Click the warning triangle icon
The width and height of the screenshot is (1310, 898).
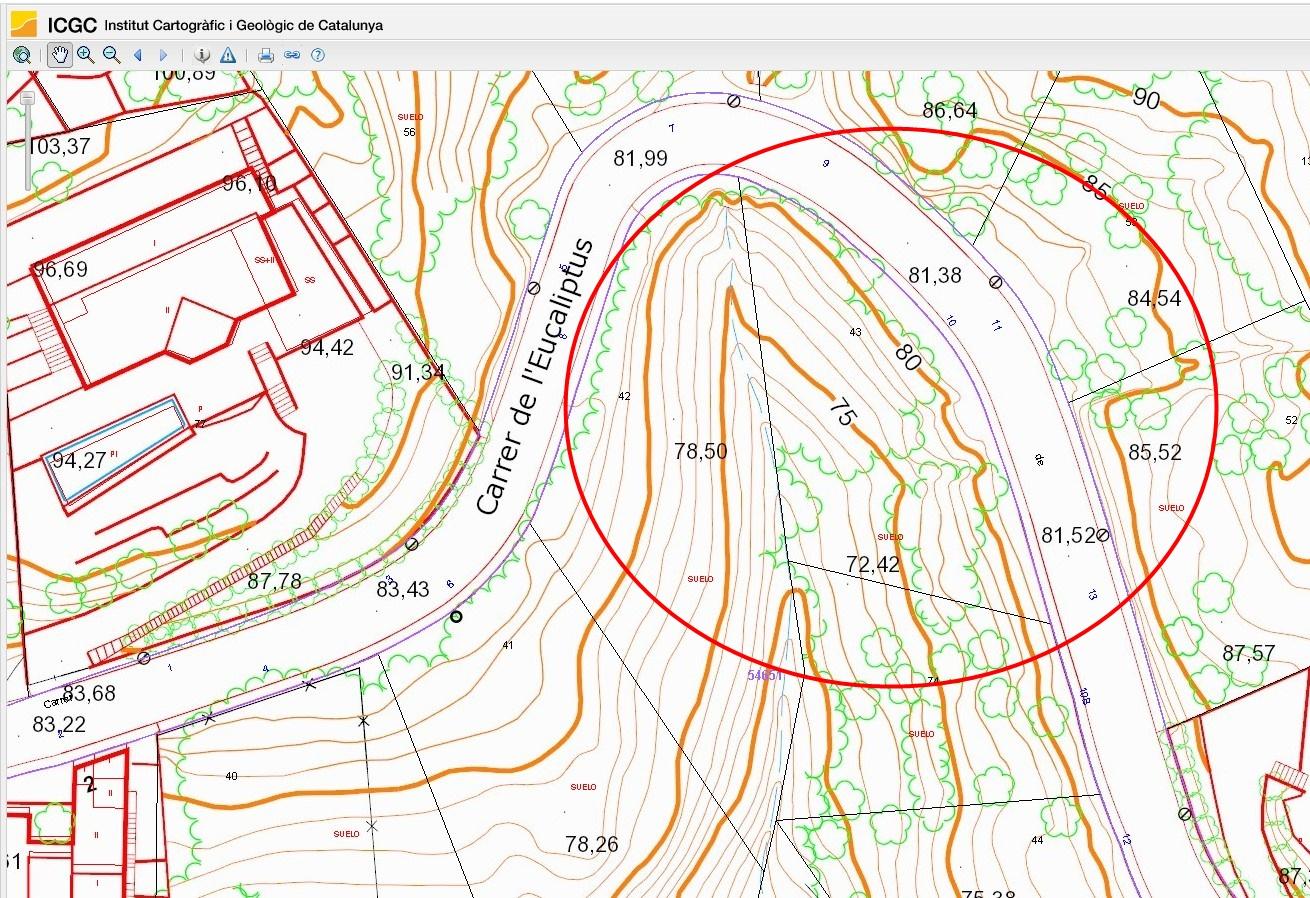click(228, 55)
